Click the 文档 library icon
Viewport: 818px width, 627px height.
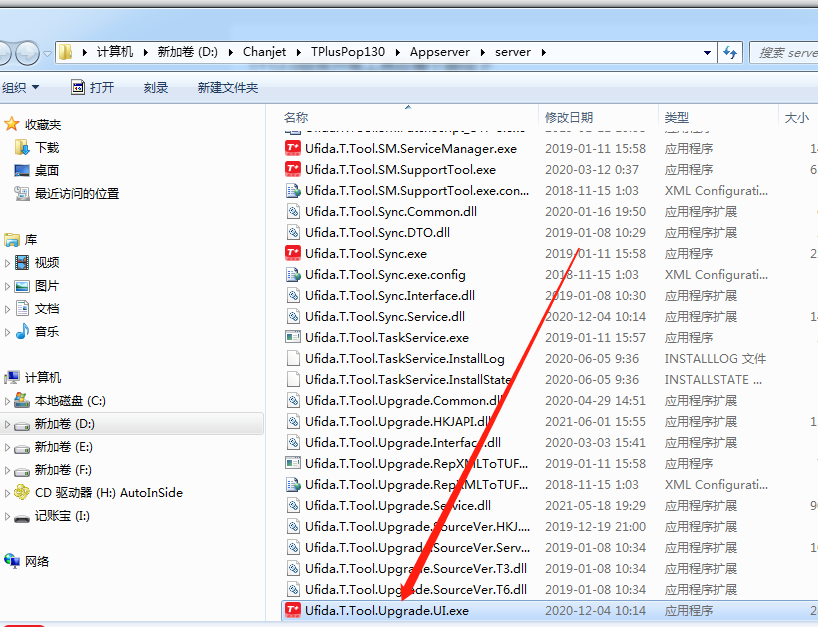pos(22,308)
